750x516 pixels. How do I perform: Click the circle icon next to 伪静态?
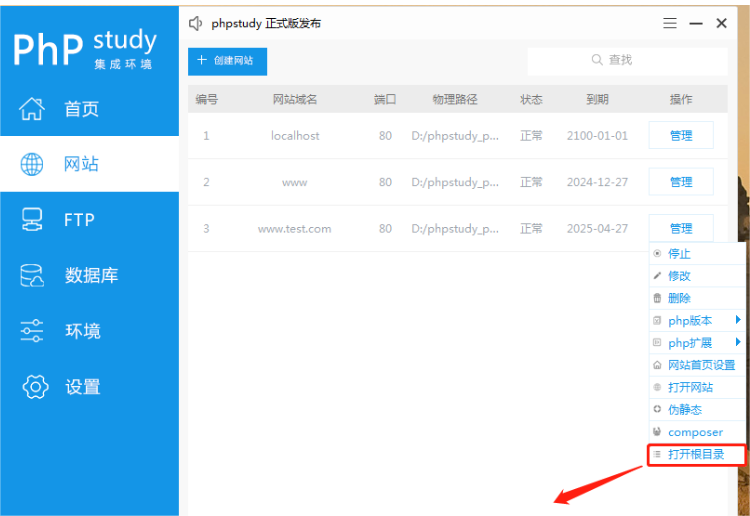tap(657, 409)
